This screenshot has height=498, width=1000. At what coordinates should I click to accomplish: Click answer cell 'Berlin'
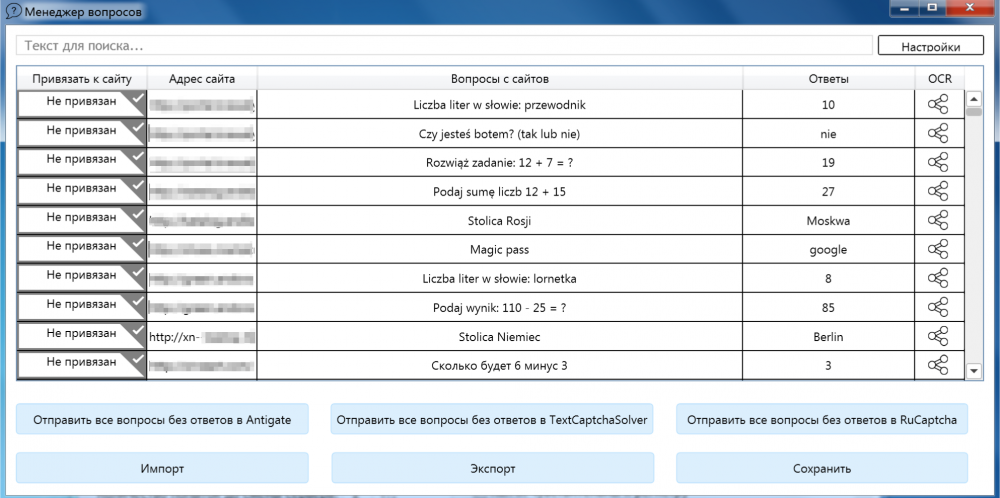pyautogui.click(x=828, y=337)
